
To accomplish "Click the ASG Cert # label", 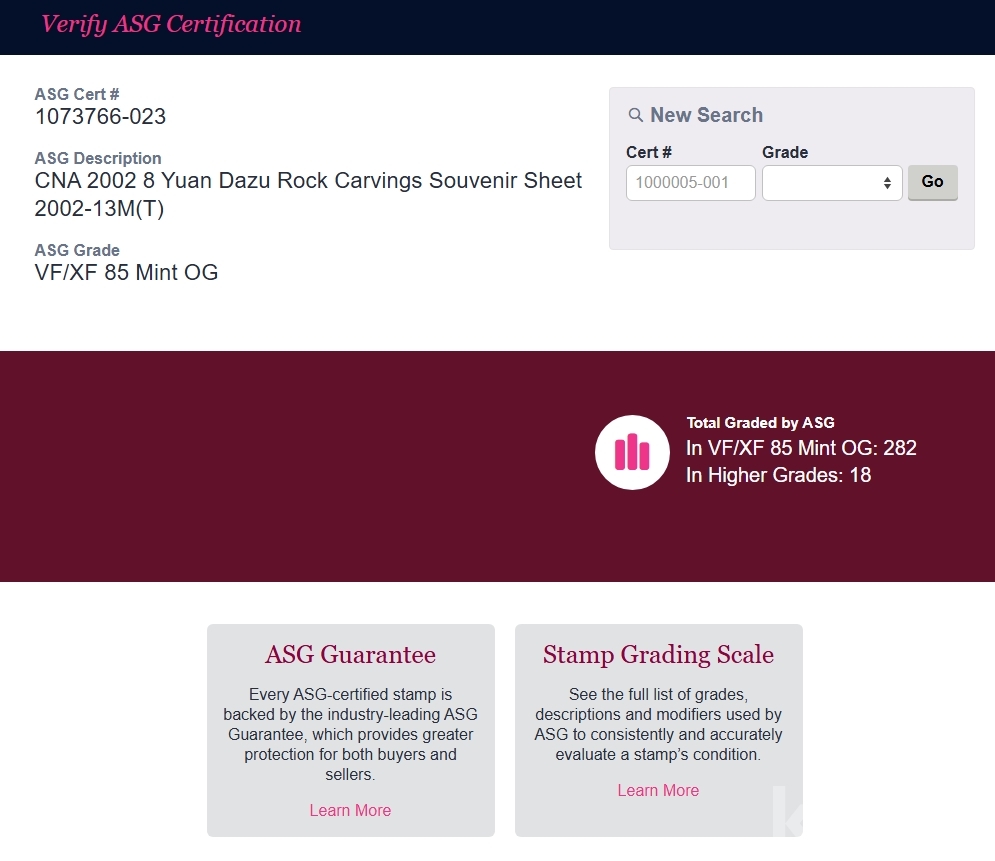I will (77, 95).
